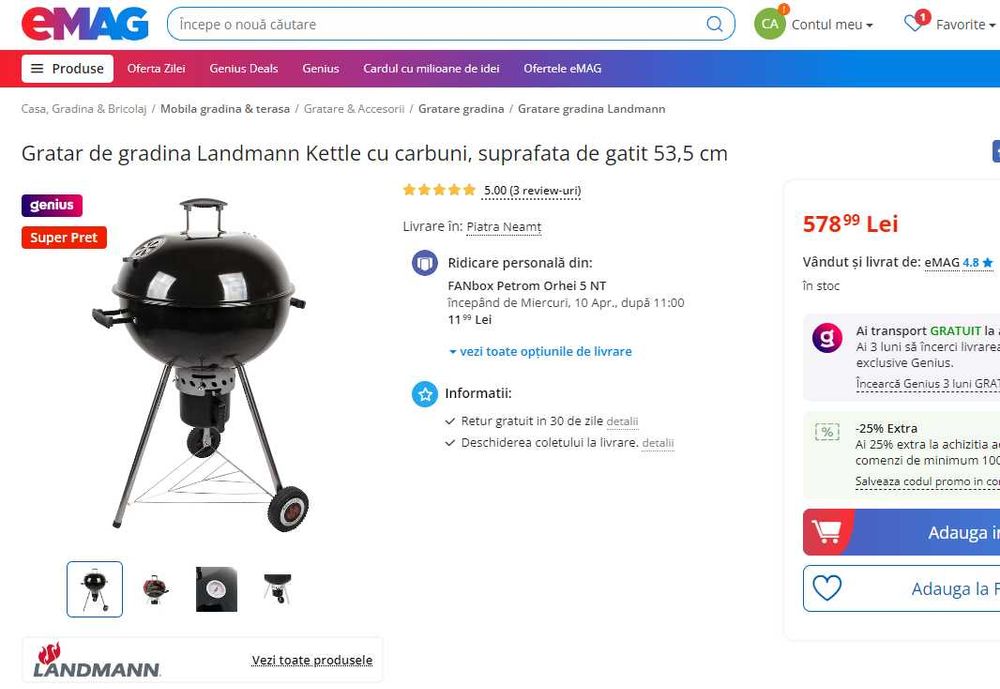This screenshot has height=689, width=1000.
Task: Open the Produse hamburger menu
Action: tap(67, 69)
